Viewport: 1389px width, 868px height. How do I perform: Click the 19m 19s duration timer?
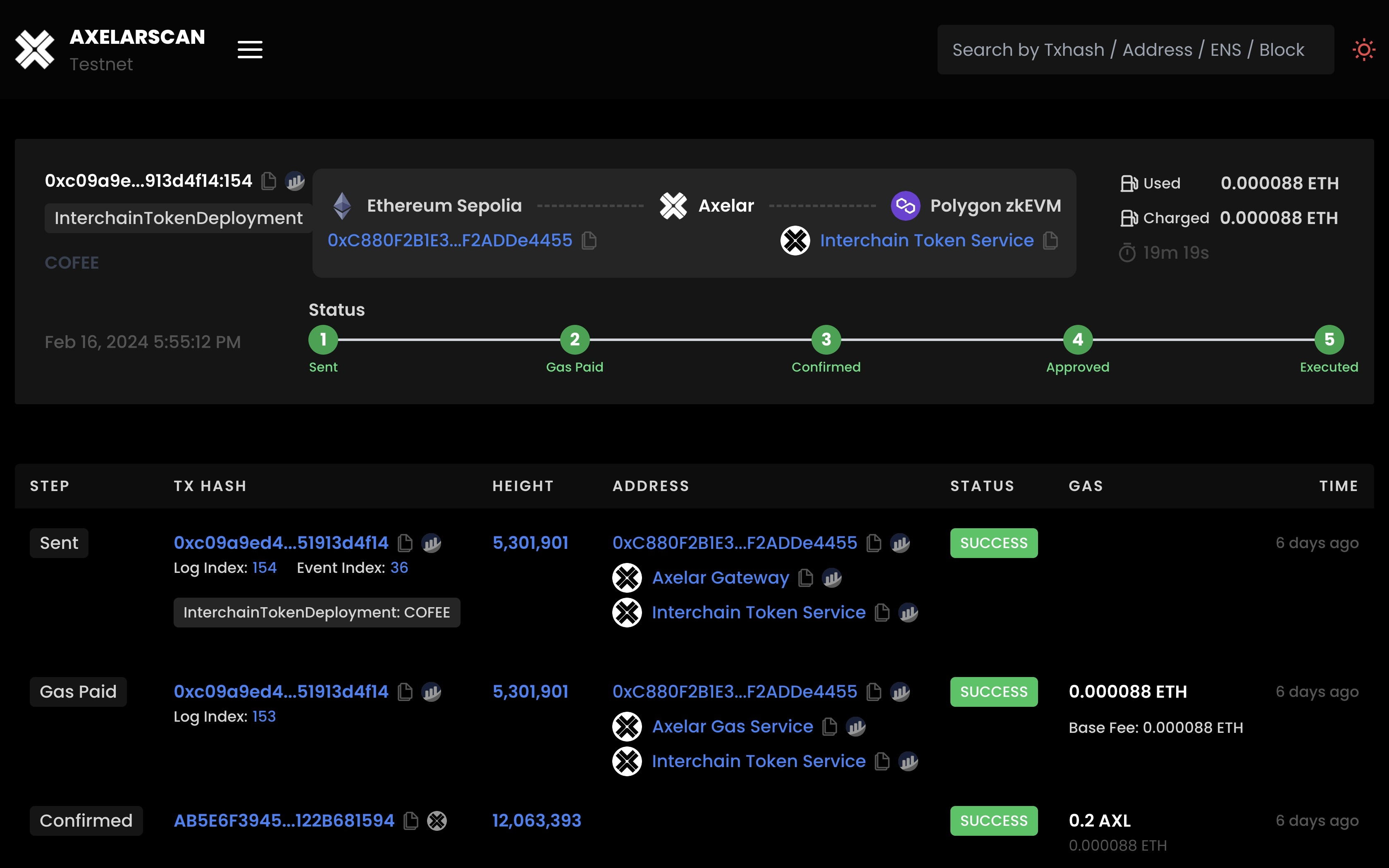tap(1165, 253)
